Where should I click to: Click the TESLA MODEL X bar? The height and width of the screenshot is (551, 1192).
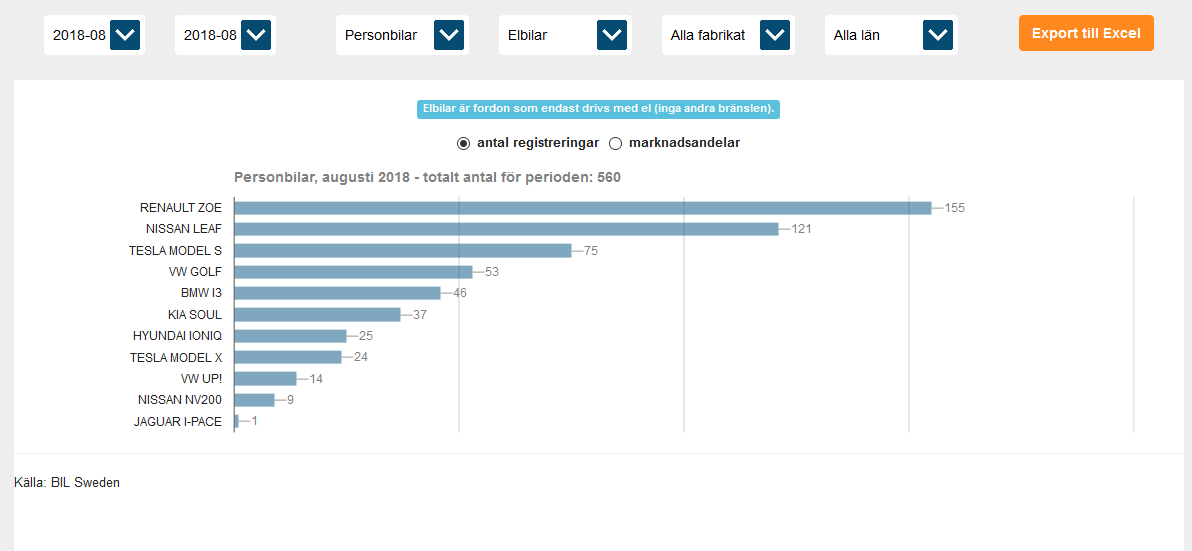click(288, 356)
